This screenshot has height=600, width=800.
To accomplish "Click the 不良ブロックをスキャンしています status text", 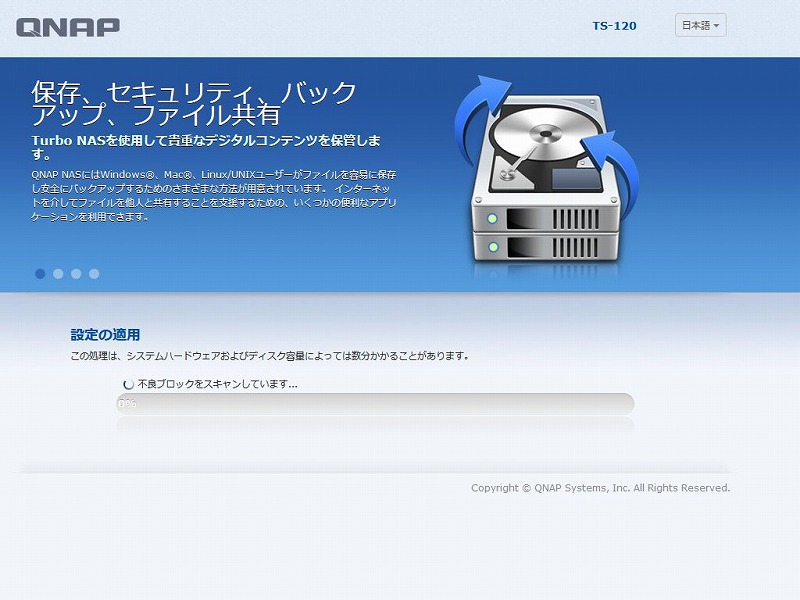I will point(218,384).
